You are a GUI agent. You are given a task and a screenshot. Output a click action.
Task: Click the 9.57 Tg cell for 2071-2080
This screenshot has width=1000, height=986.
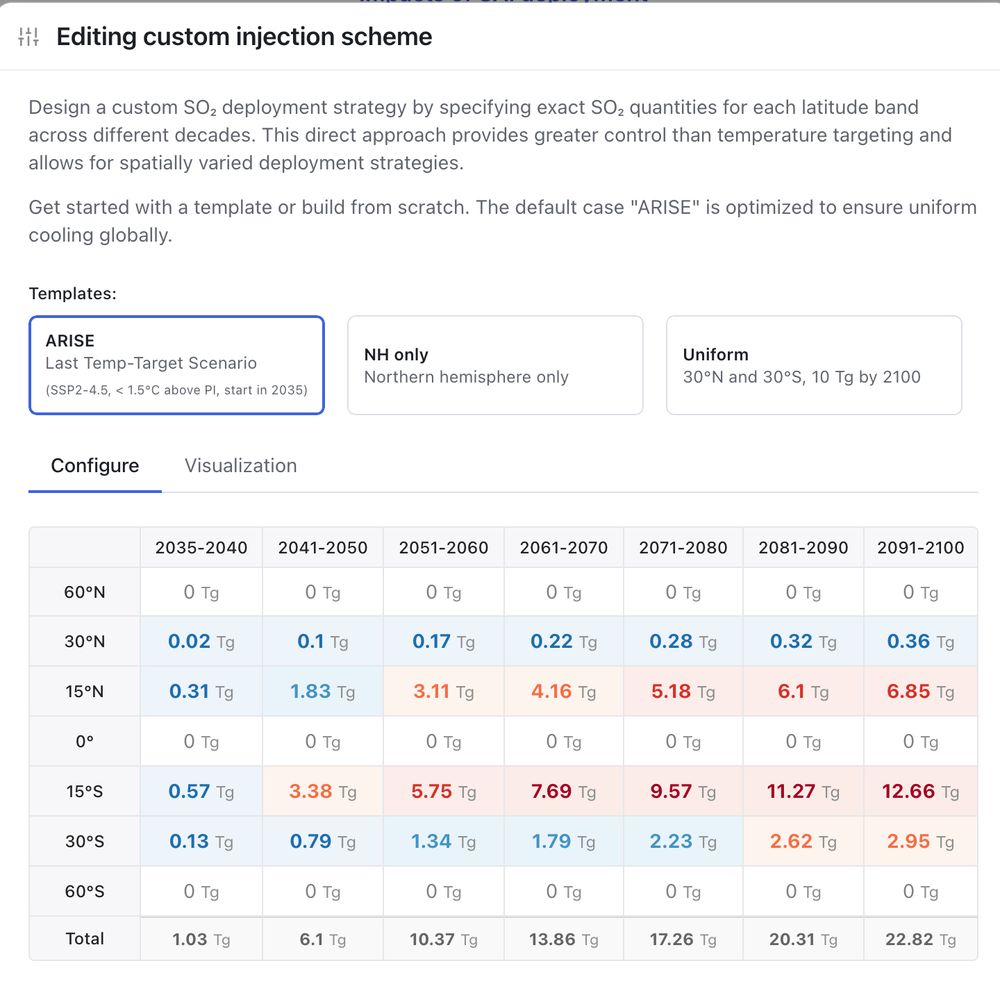683,791
